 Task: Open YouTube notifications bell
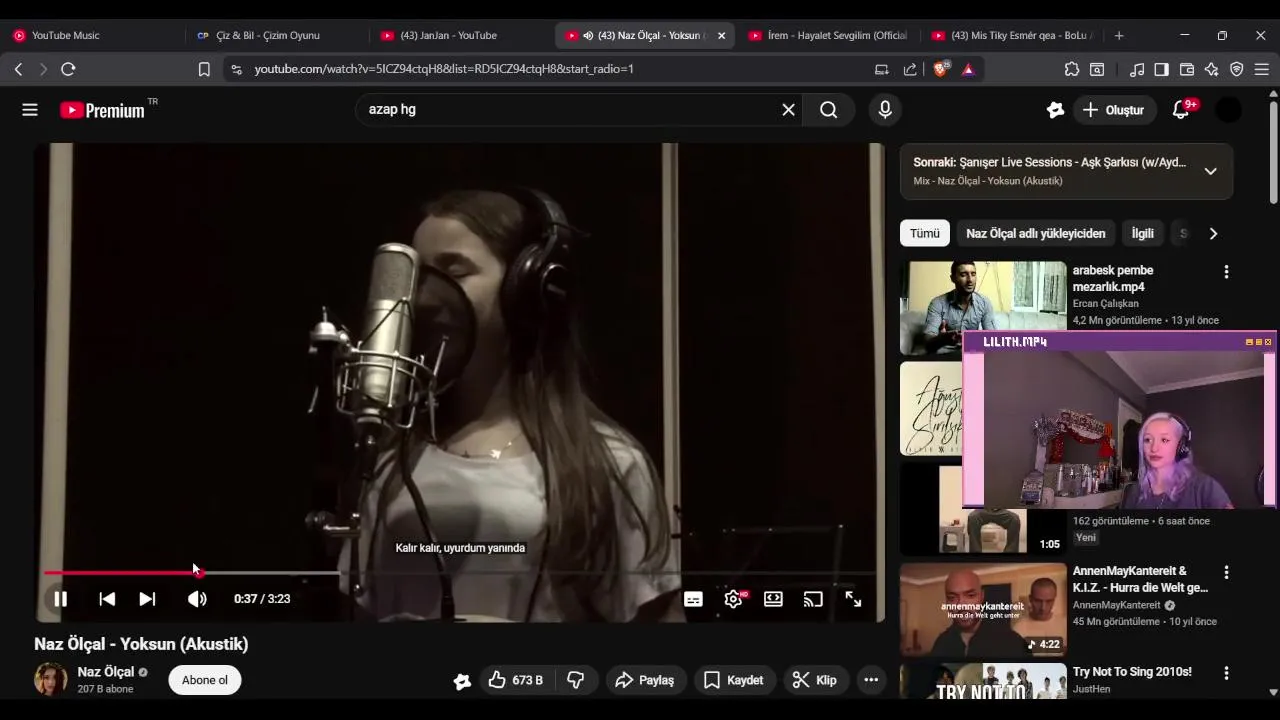click(1181, 110)
